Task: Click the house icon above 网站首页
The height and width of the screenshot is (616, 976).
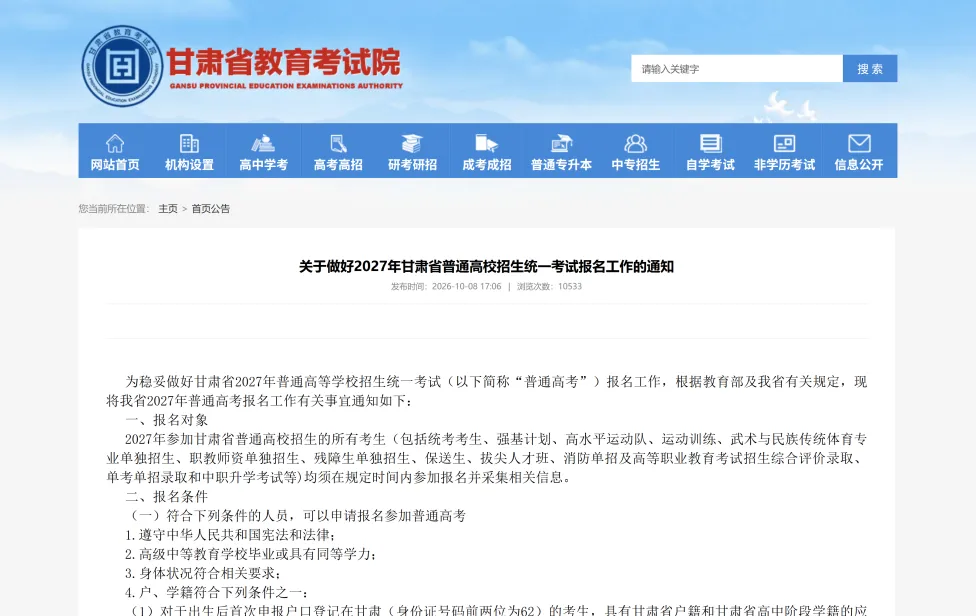Action: coord(115,143)
